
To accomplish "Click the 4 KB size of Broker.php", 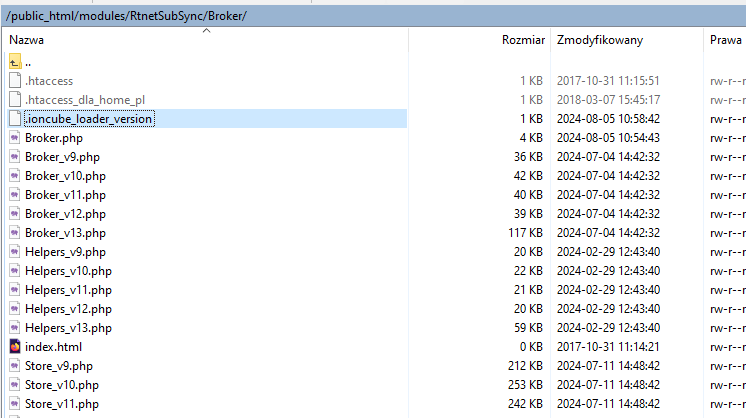I will tap(531, 138).
